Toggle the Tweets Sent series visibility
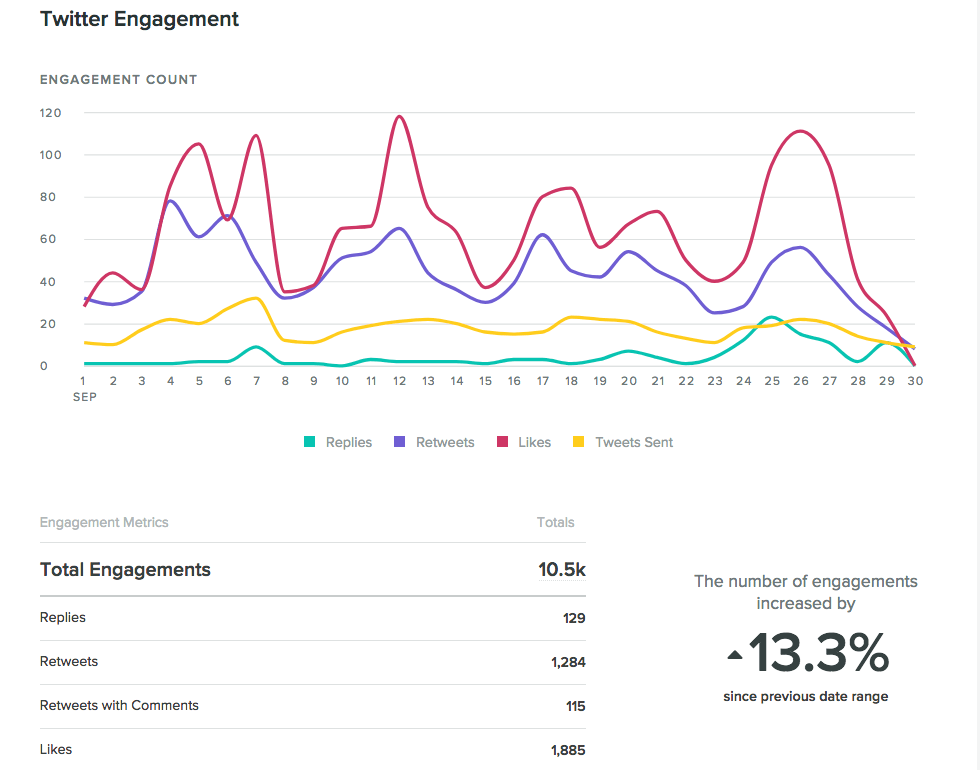The height and width of the screenshot is (770, 980). [x=623, y=441]
